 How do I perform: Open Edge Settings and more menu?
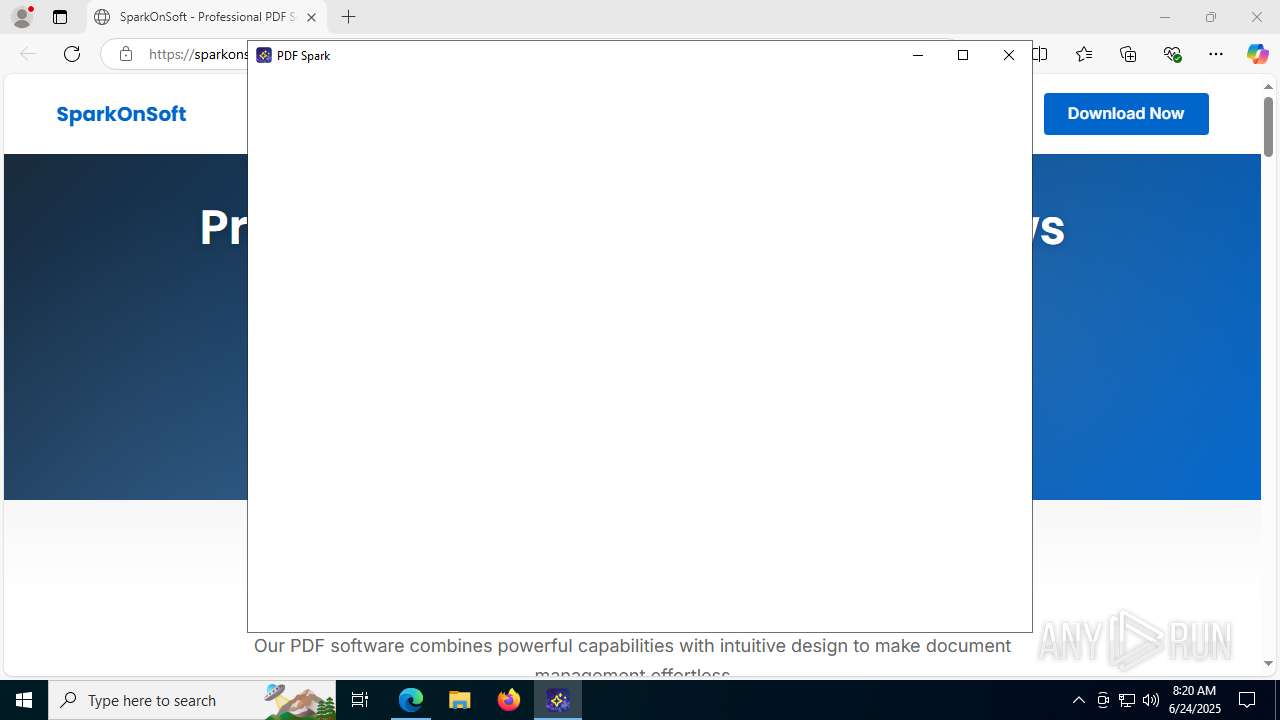pos(1216,54)
